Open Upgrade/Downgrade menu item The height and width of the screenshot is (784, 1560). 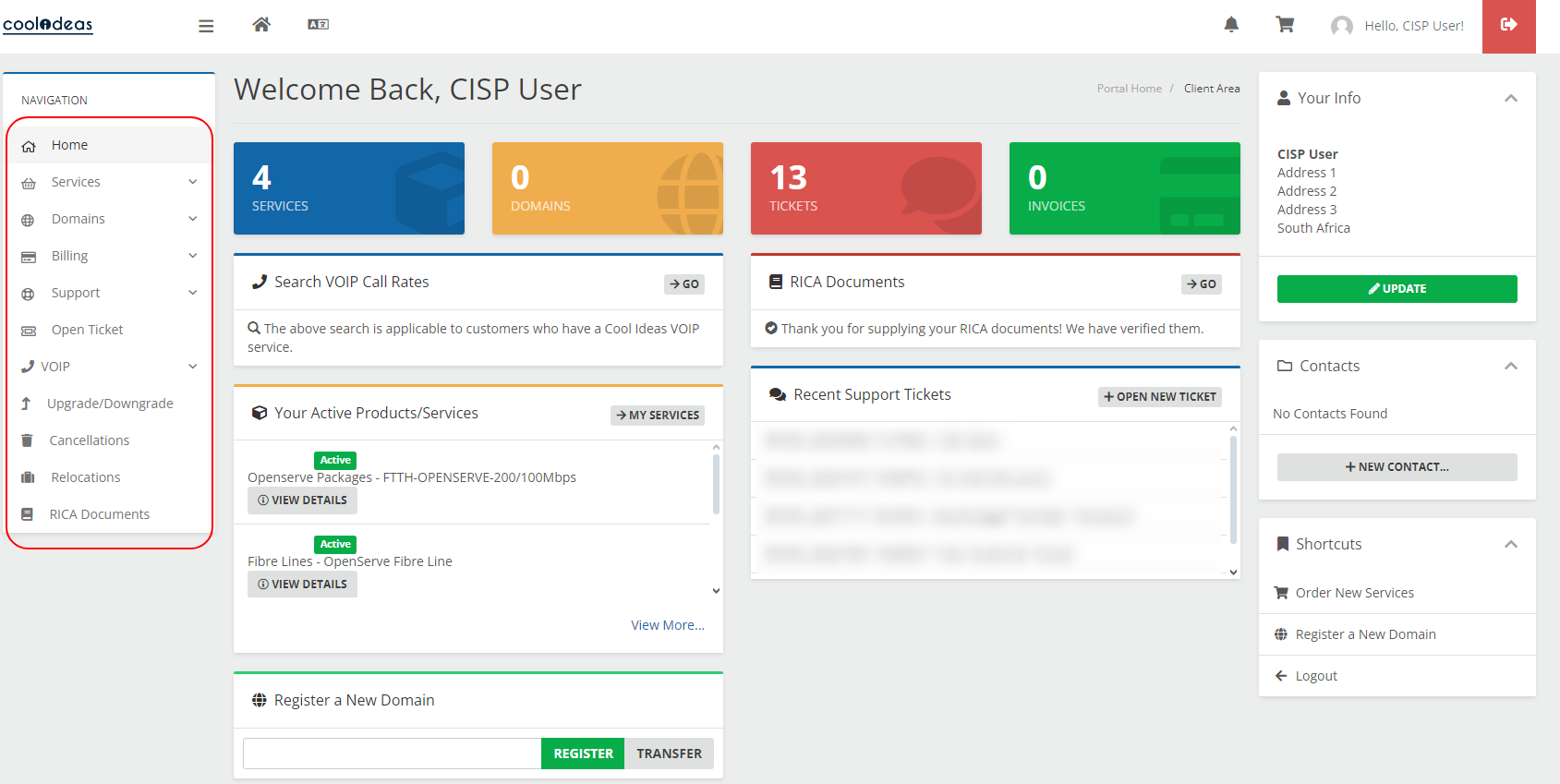110,404
